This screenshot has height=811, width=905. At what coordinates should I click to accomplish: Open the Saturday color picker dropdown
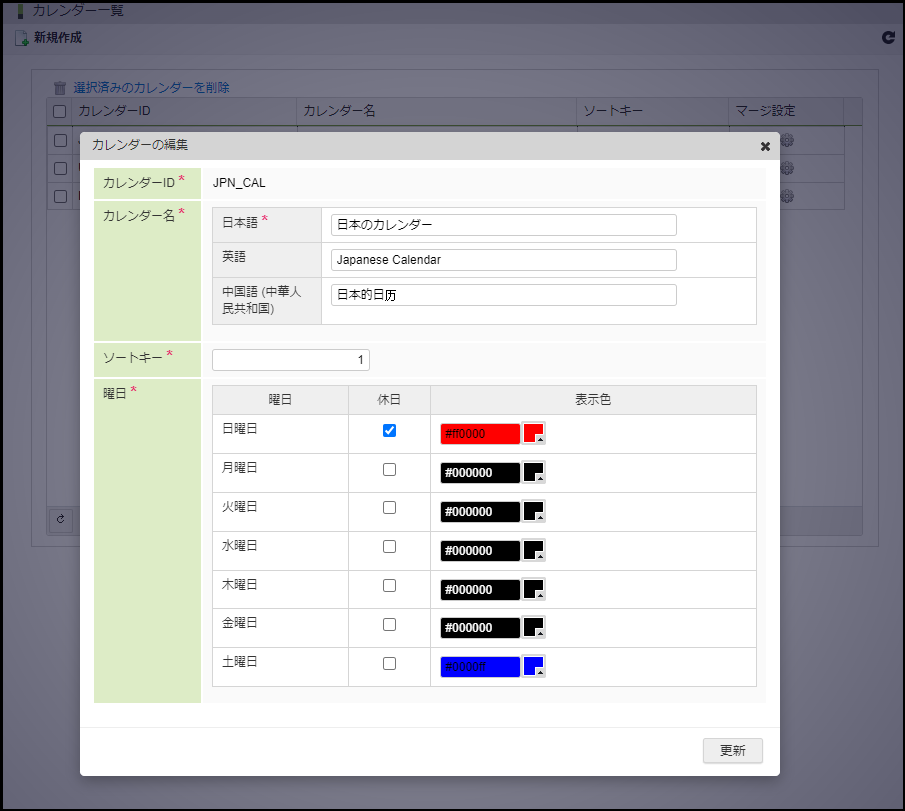(x=534, y=666)
